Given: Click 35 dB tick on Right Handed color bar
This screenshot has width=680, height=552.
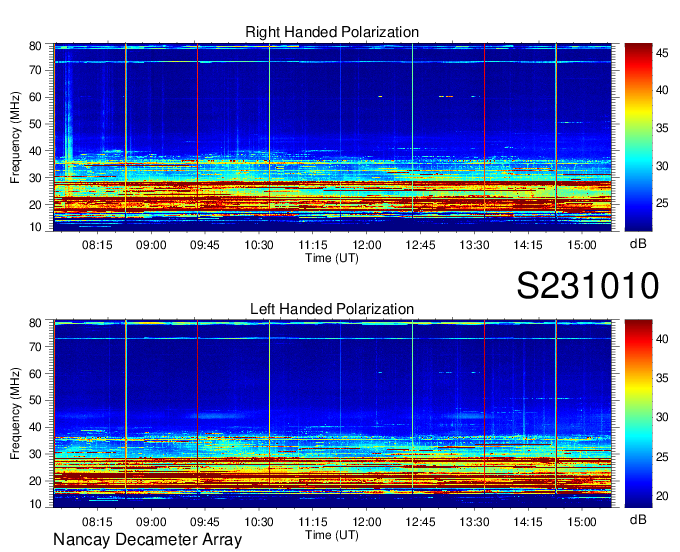Looking at the screenshot, I should tap(662, 128).
